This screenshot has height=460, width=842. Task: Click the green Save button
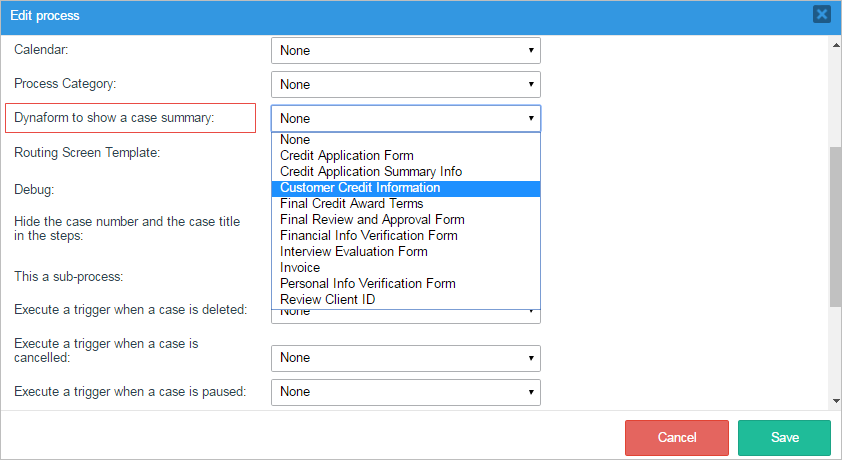pos(784,438)
